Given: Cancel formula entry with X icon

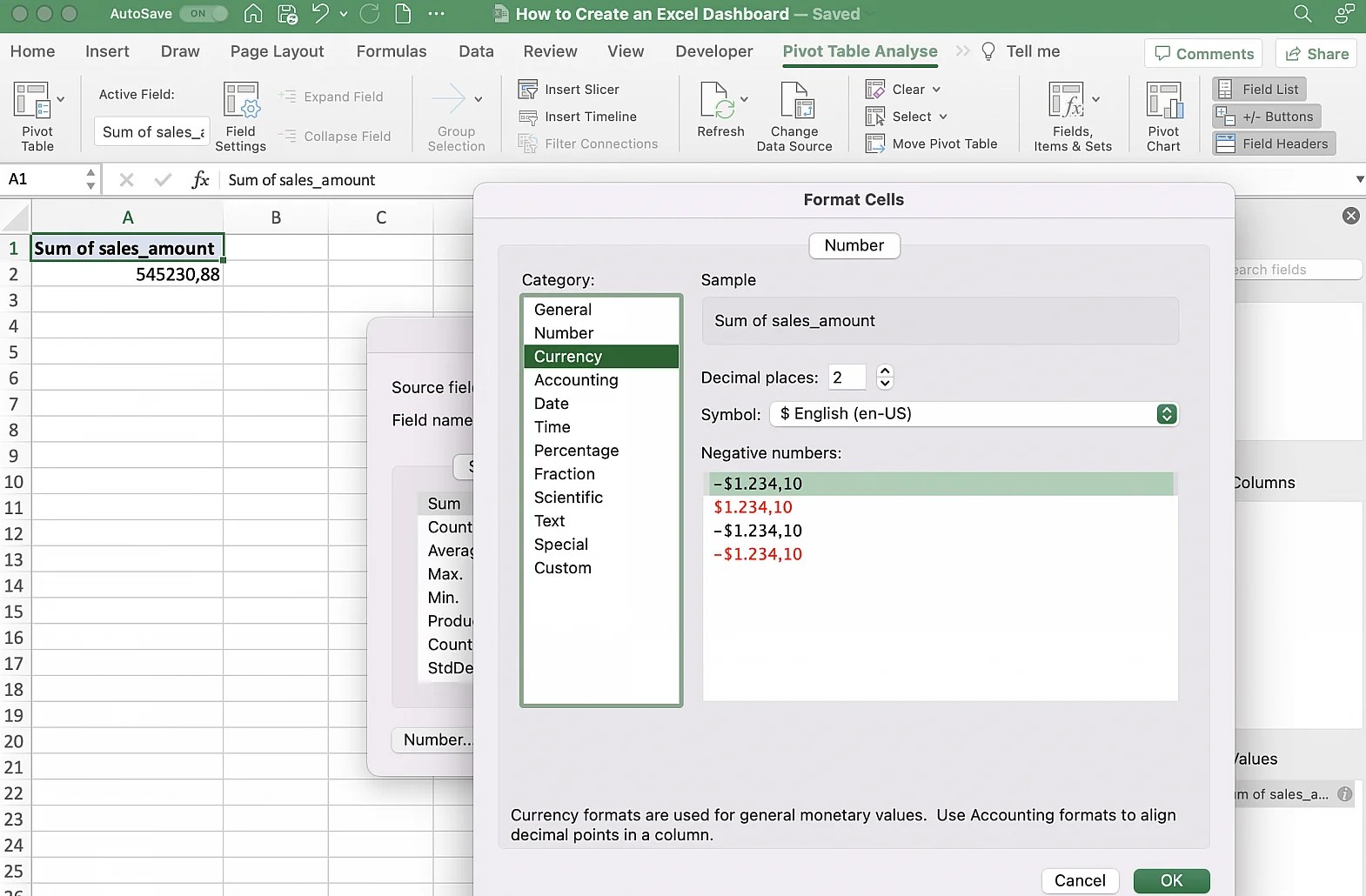Looking at the screenshot, I should point(126,180).
